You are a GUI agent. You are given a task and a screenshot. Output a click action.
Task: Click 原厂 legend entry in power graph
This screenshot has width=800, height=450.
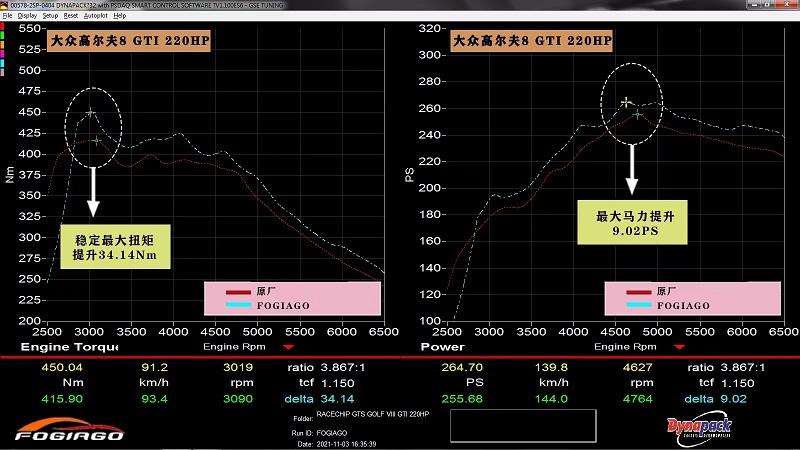coord(651,292)
